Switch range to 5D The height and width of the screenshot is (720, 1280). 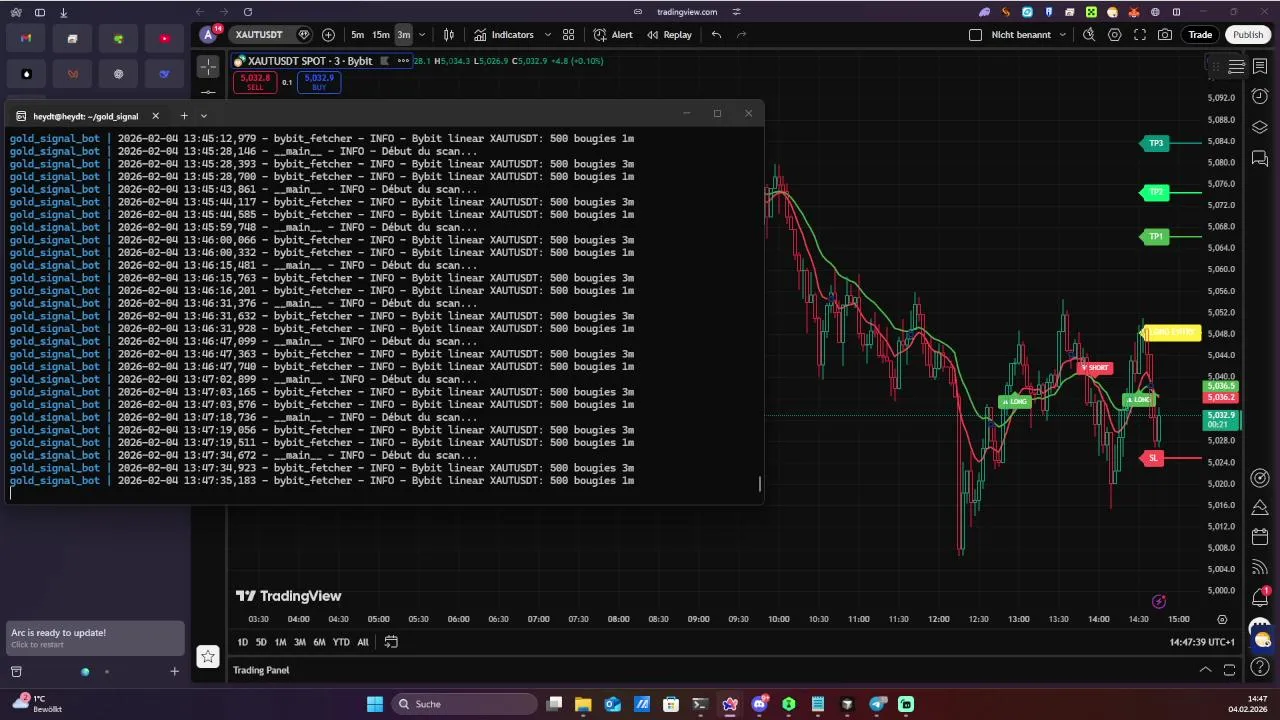(261, 642)
